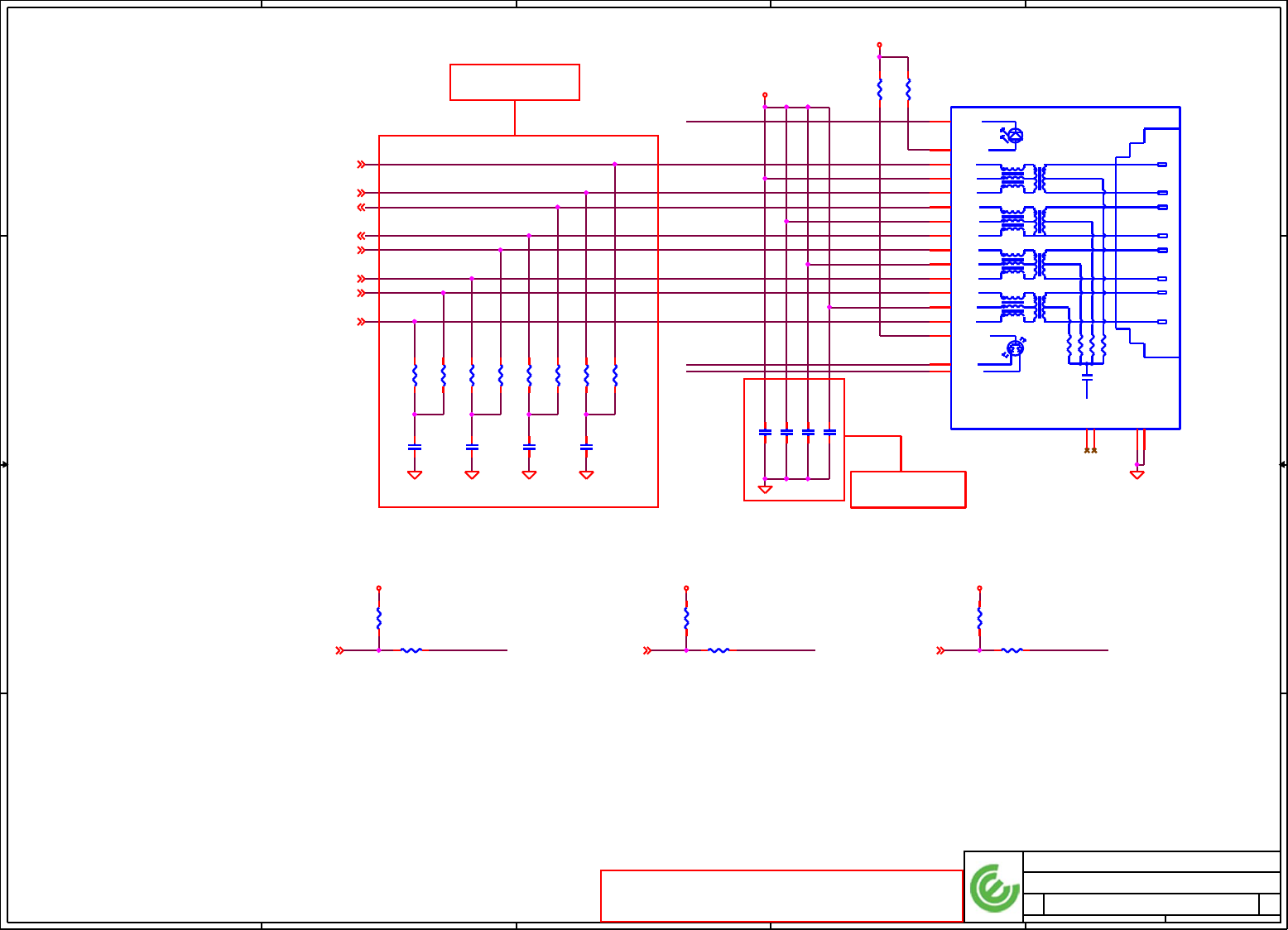Select the large empty red box beside the title block
Image resolution: width=1288 pixels, height=930 pixels.
point(781,896)
